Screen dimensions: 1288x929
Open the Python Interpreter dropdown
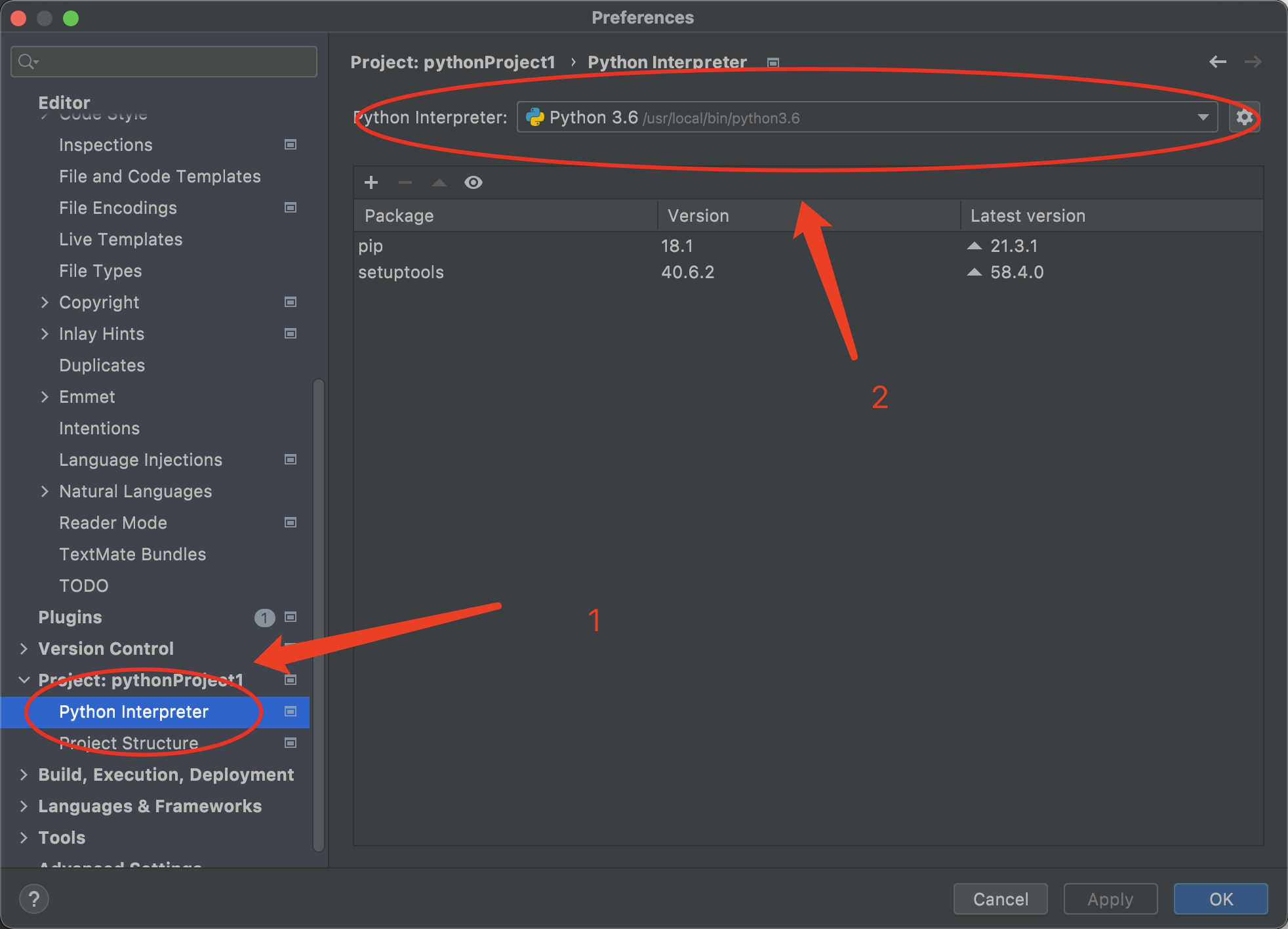click(x=1202, y=117)
